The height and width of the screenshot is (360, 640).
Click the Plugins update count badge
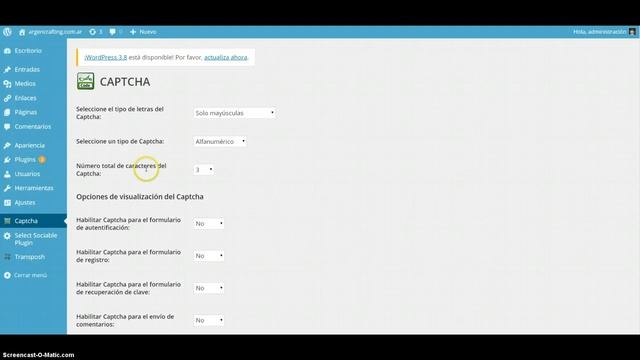click(42, 160)
